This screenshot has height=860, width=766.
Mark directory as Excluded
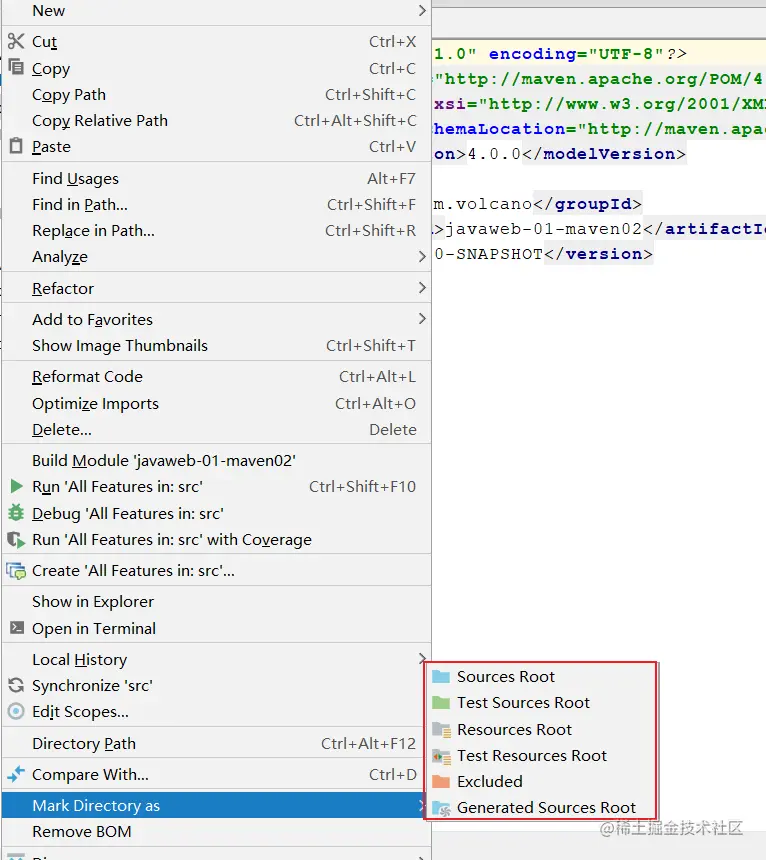pos(541,782)
